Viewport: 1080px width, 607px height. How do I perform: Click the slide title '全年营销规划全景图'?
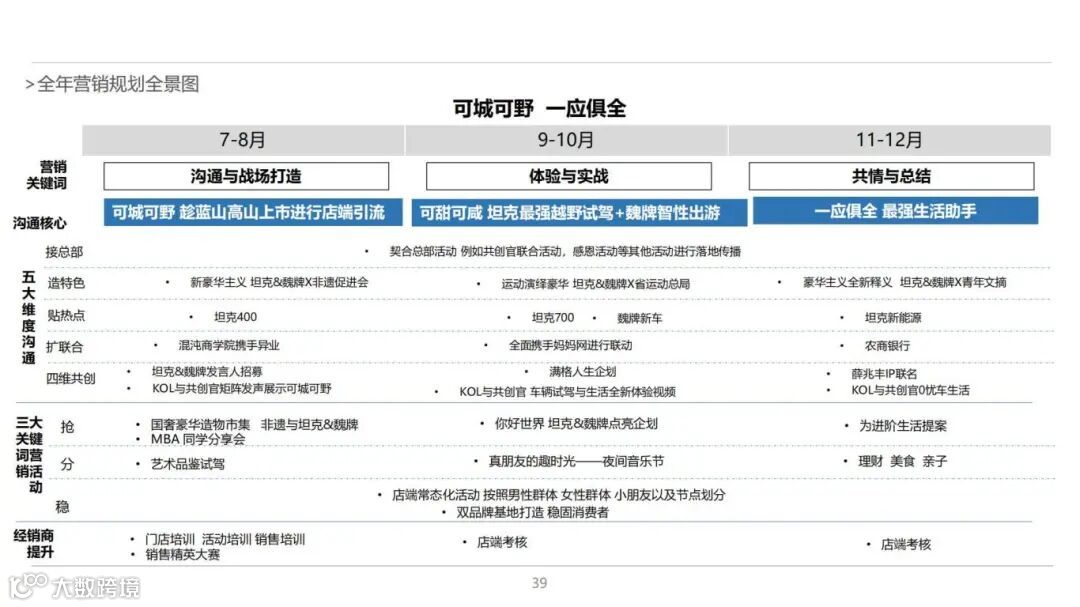(118, 84)
